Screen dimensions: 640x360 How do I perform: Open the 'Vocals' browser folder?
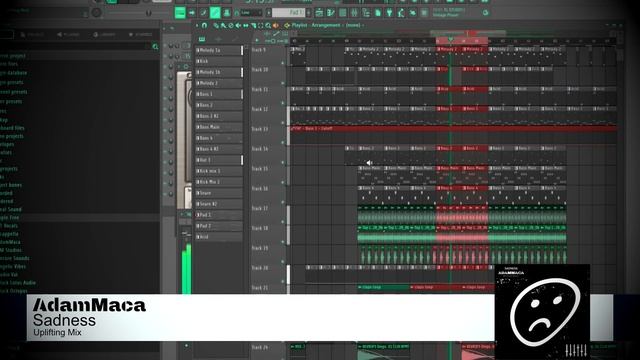tap(10, 226)
